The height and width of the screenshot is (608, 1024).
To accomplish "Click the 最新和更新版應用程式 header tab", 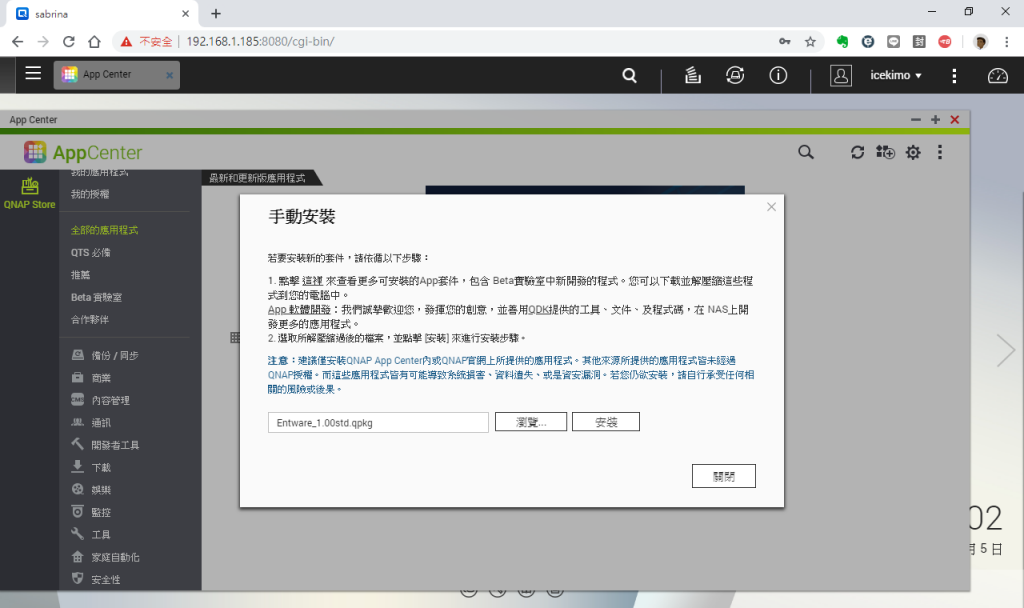I will point(257,178).
